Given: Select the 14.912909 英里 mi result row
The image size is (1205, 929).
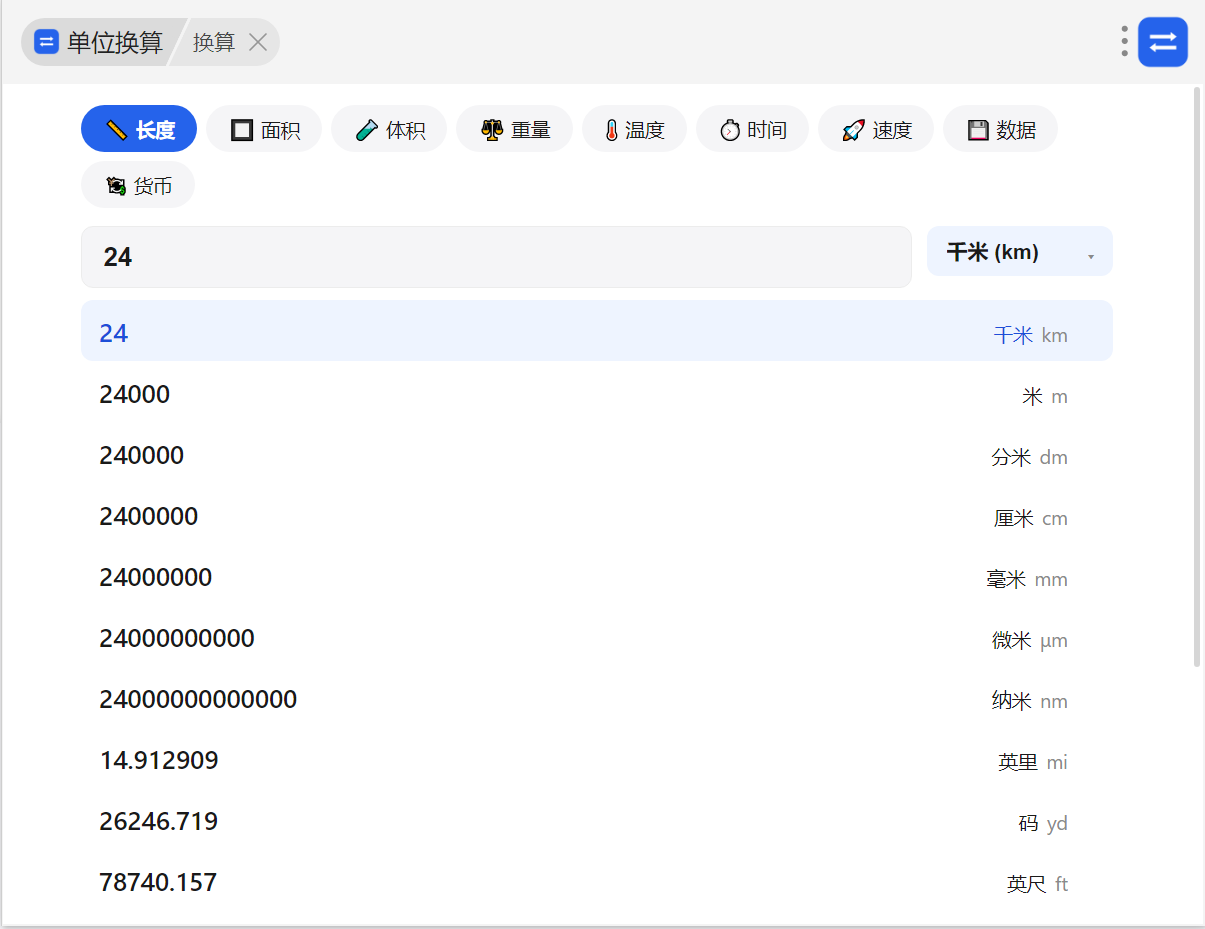Looking at the screenshot, I should click(597, 761).
